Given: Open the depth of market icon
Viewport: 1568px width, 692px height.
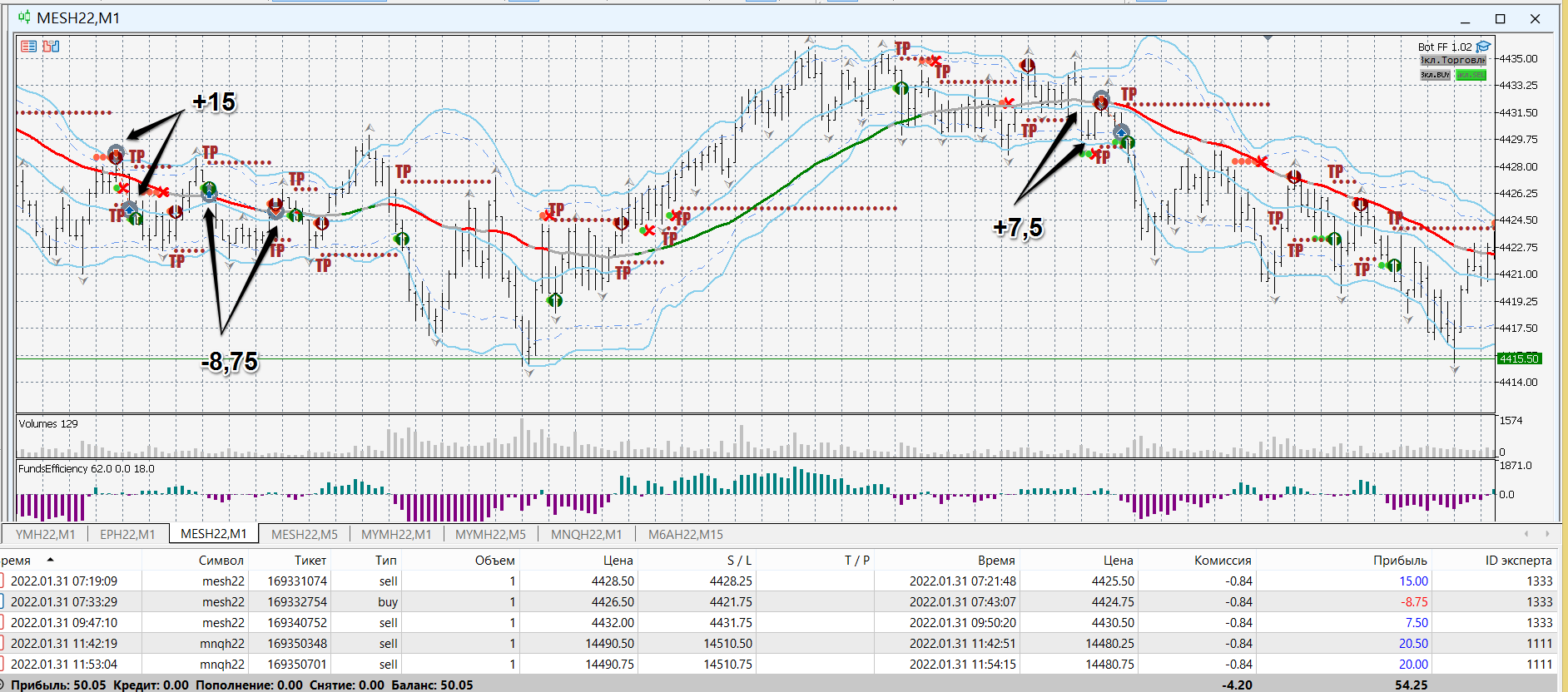Looking at the screenshot, I should 51,47.
